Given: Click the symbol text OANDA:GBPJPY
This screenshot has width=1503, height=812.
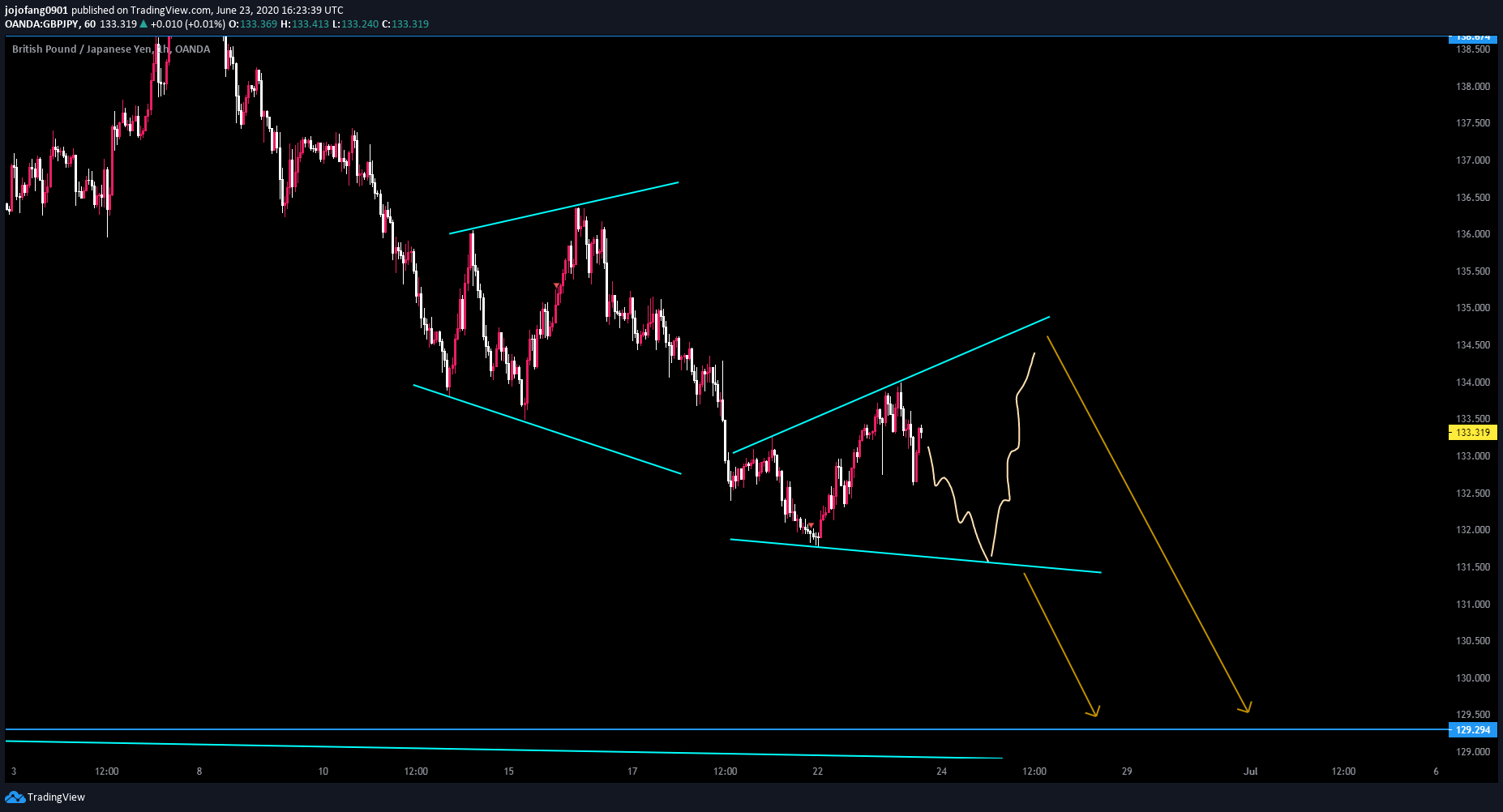Looking at the screenshot, I should point(41,24).
